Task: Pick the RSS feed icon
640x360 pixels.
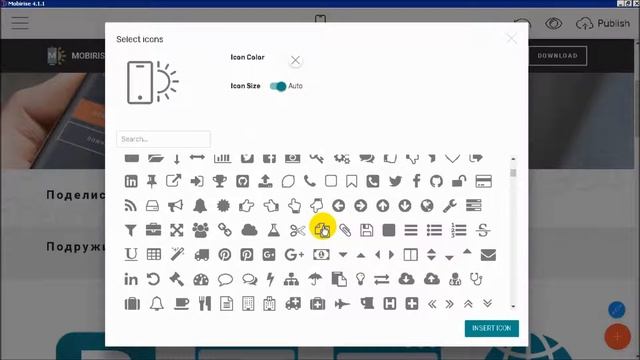Action: [131, 206]
